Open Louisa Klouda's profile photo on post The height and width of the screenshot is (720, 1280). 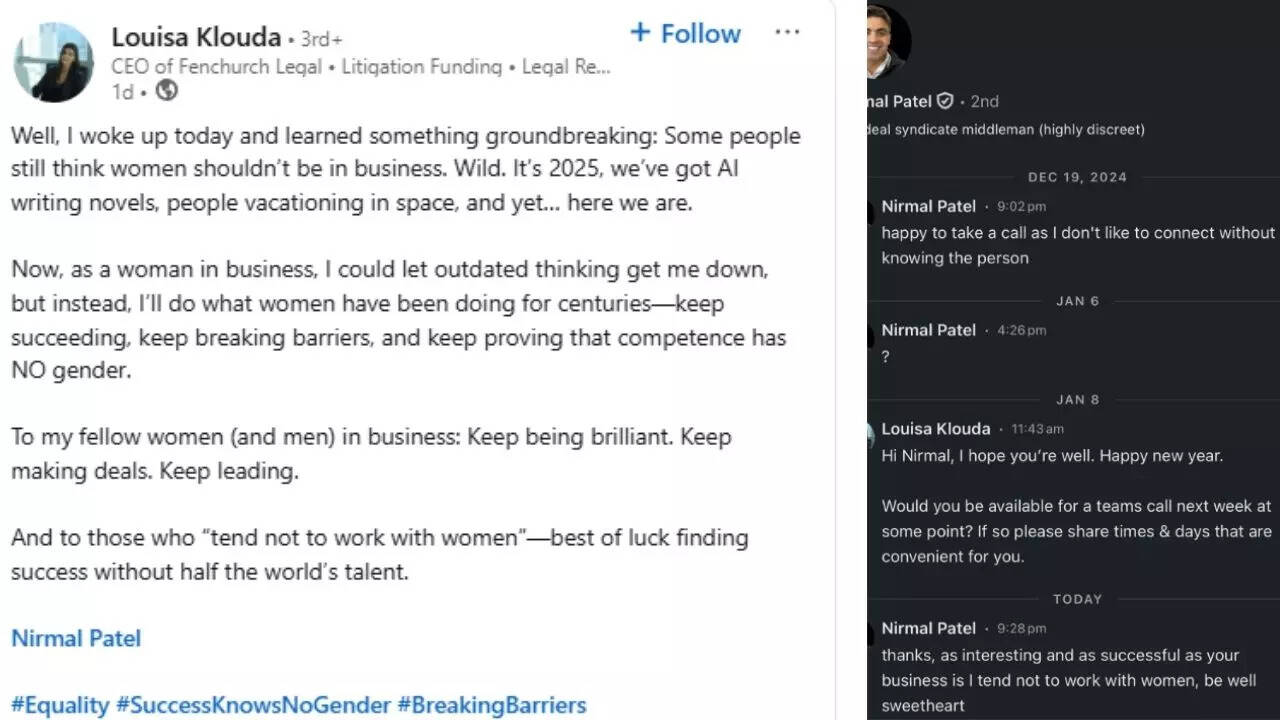coord(53,63)
